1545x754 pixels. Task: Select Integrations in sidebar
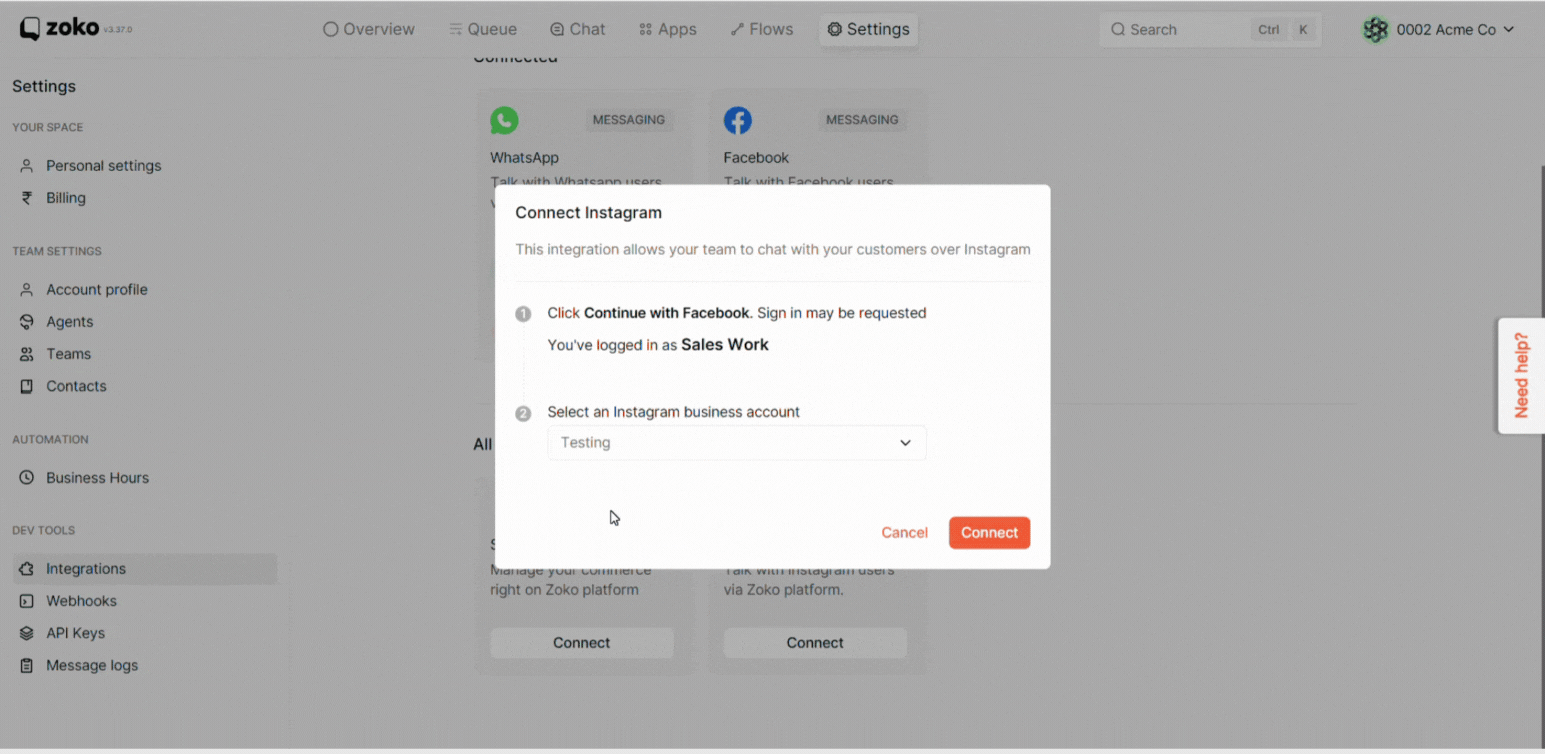pyautogui.click(x=144, y=569)
